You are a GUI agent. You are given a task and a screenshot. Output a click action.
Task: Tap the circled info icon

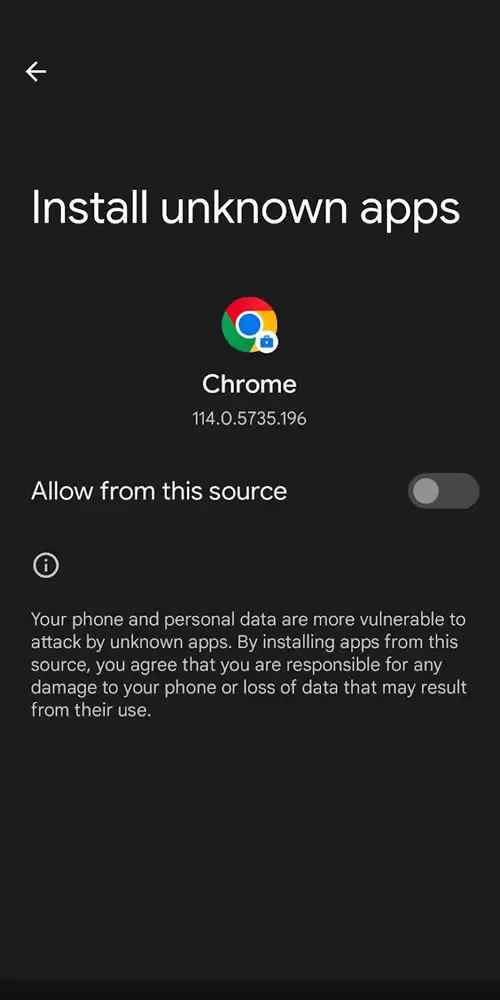[x=46, y=565]
